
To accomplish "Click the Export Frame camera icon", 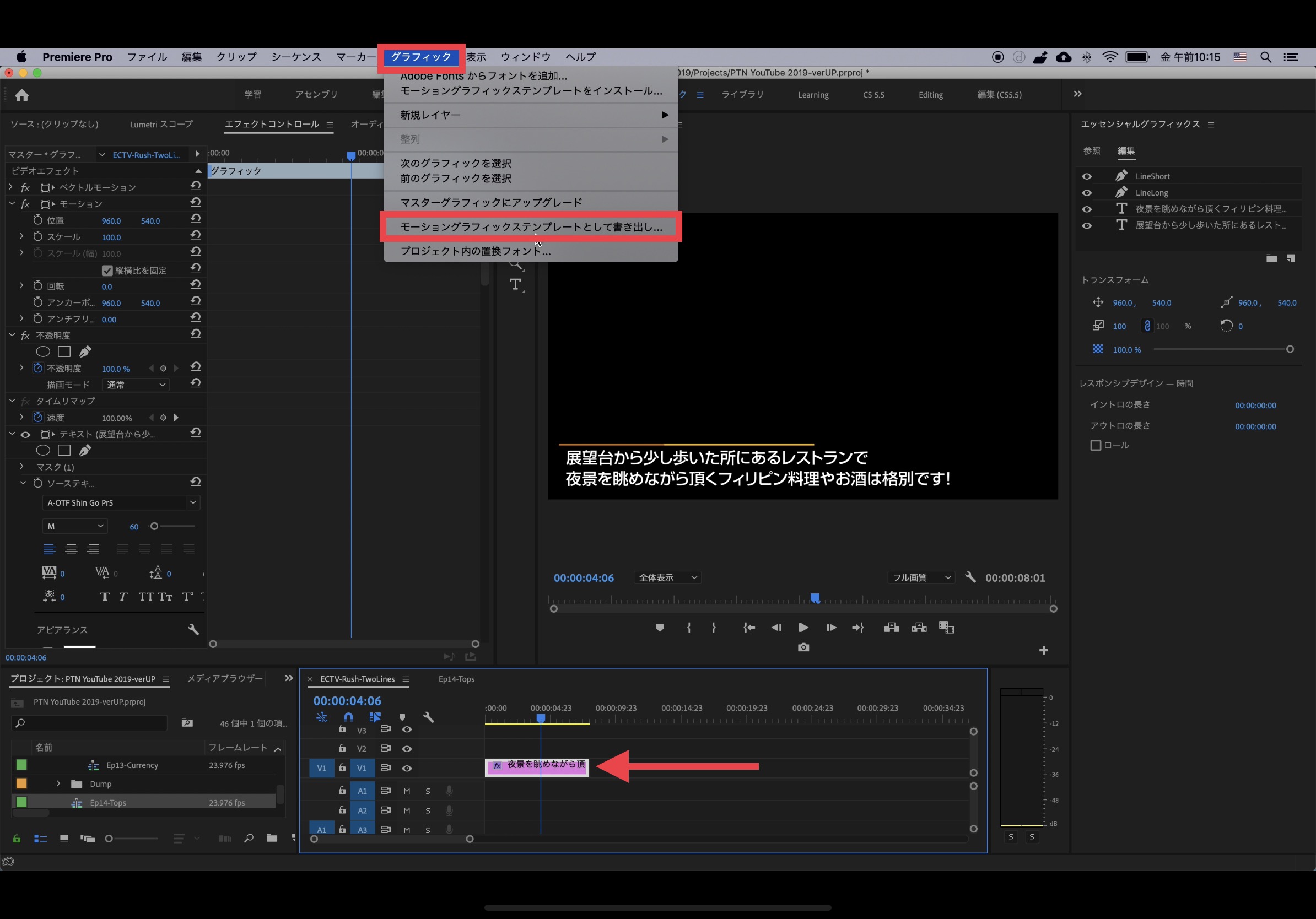I will (803, 647).
